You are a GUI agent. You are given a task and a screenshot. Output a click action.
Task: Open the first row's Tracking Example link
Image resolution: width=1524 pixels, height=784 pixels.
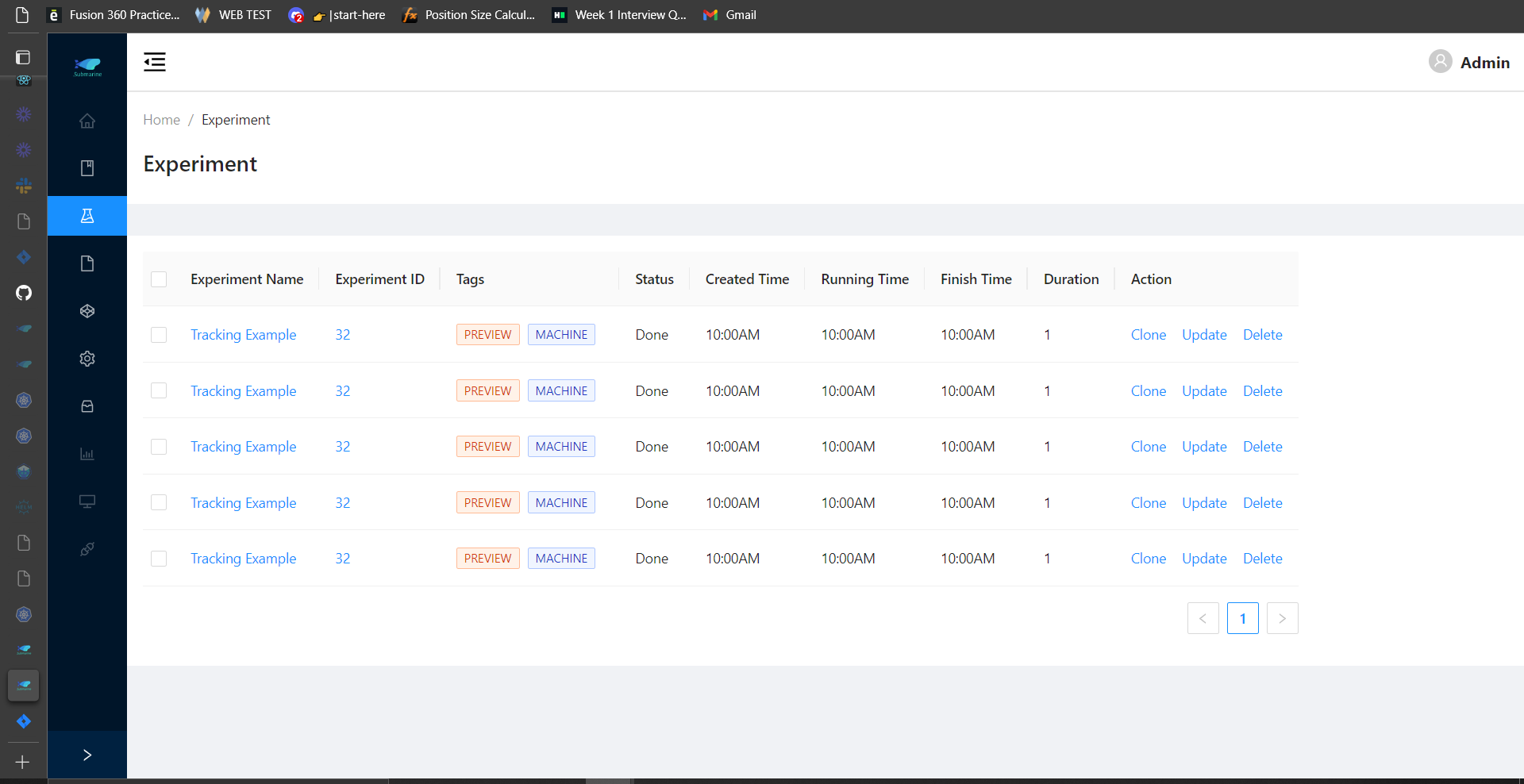click(x=244, y=335)
